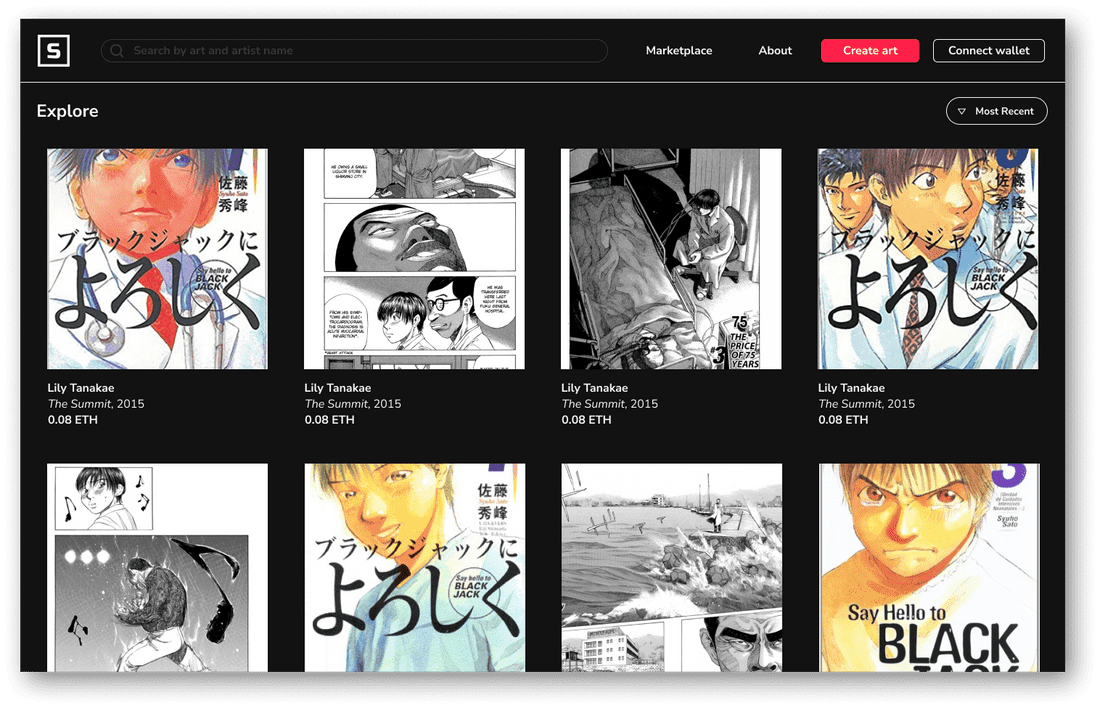Click the Most Recent triangle icon
This screenshot has width=1100, height=708.
point(962,111)
